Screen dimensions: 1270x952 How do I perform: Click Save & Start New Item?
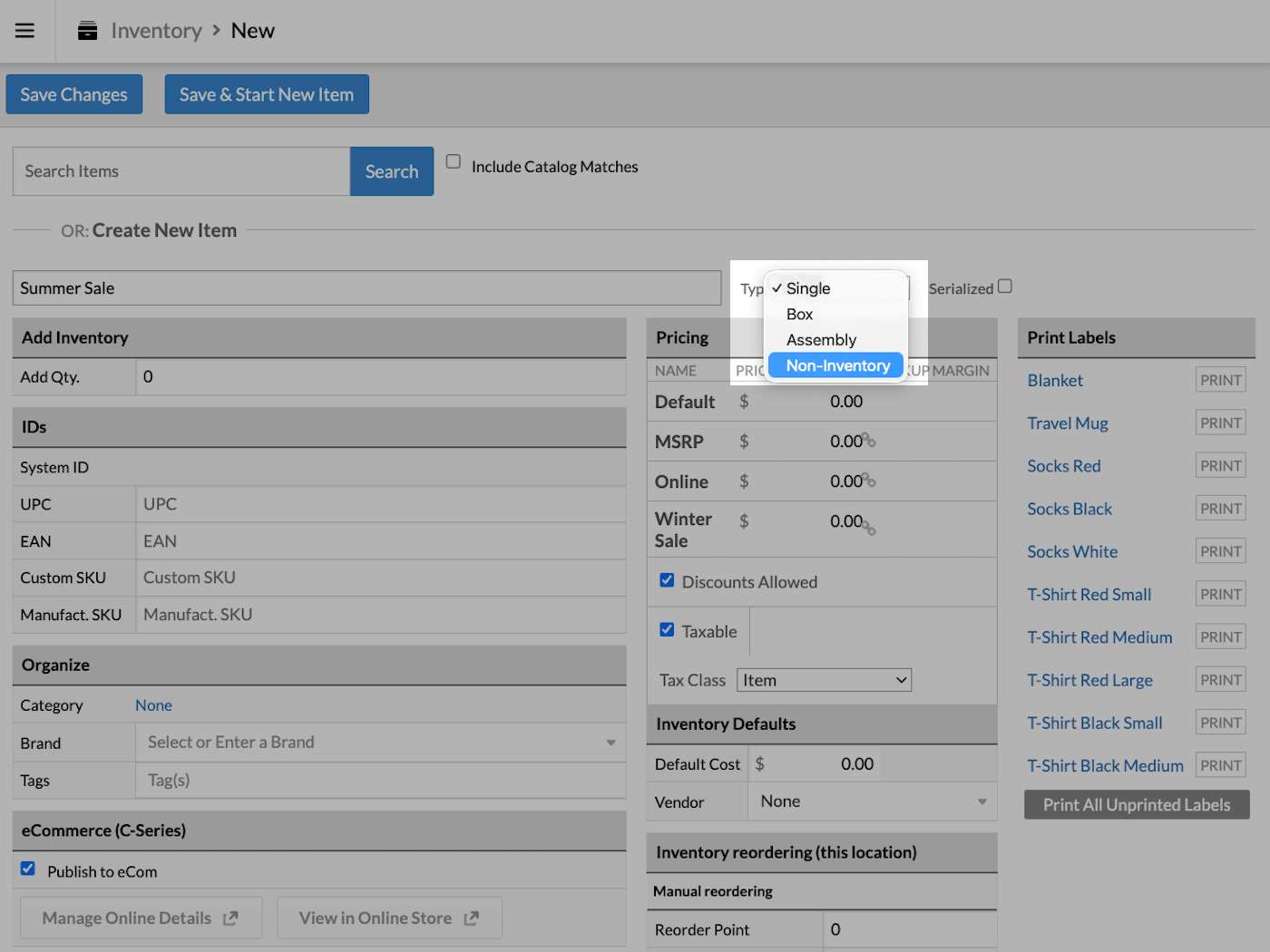tap(267, 94)
